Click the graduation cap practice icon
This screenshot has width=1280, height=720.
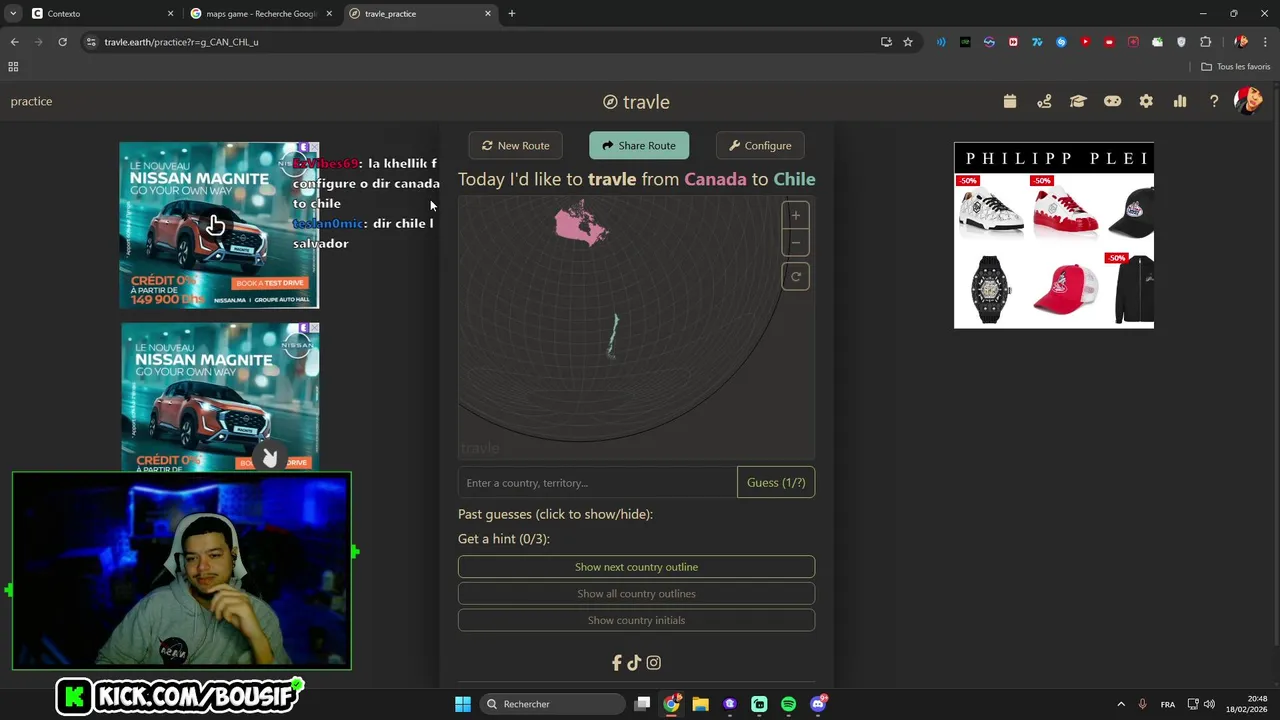[x=1078, y=101]
